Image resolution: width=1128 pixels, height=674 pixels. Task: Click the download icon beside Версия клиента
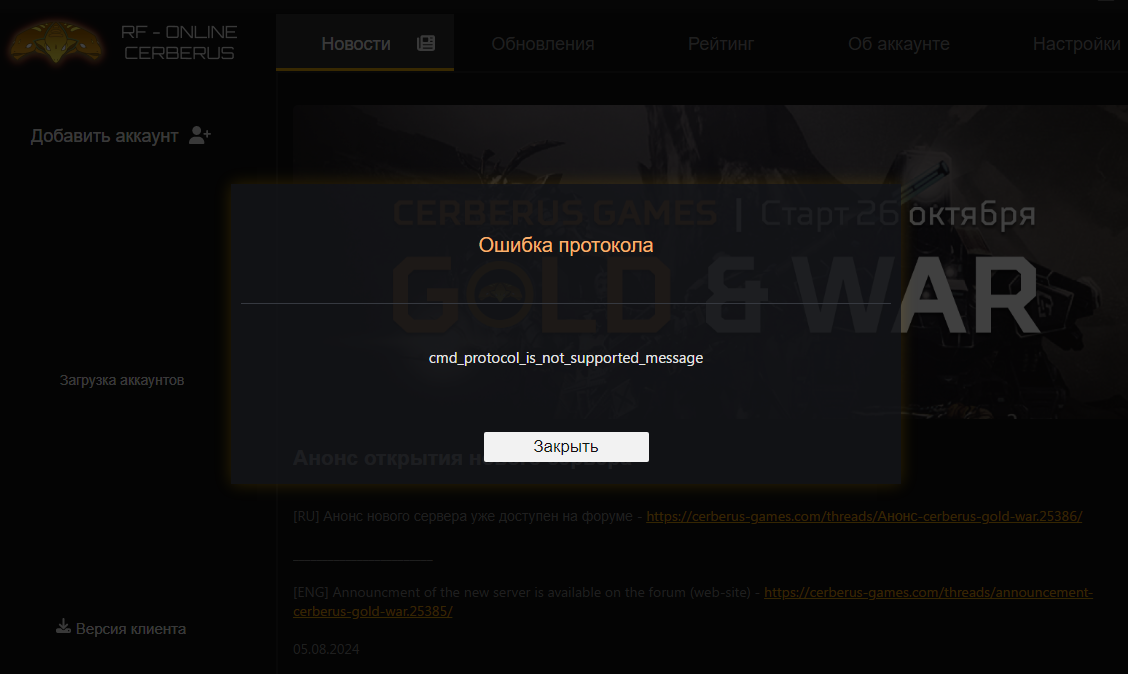(63, 627)
